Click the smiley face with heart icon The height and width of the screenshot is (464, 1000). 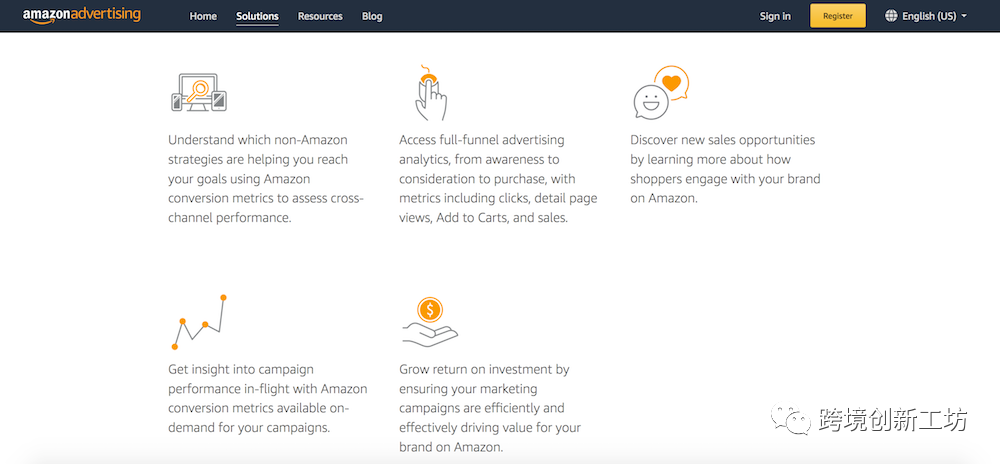click(661, 93)
